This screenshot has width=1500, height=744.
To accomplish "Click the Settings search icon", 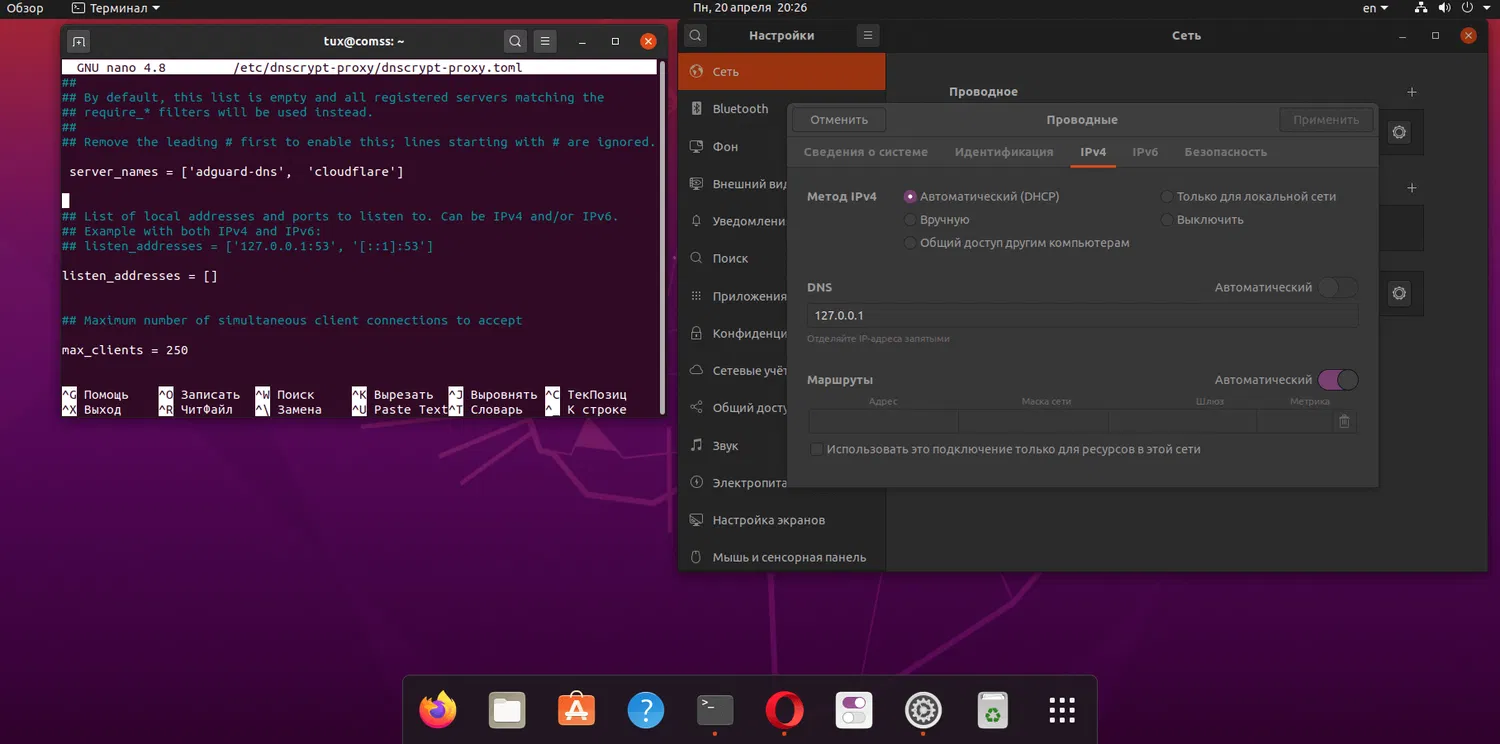I will 696,35.
